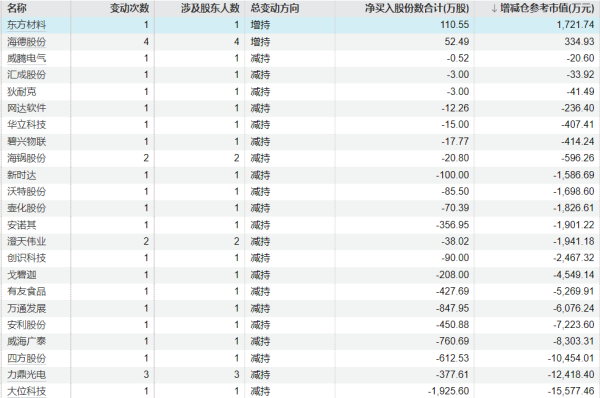This screenshot has height=398, width=600.
Task: Select the -356.95 net shares cell
Action: coord(452,225)
